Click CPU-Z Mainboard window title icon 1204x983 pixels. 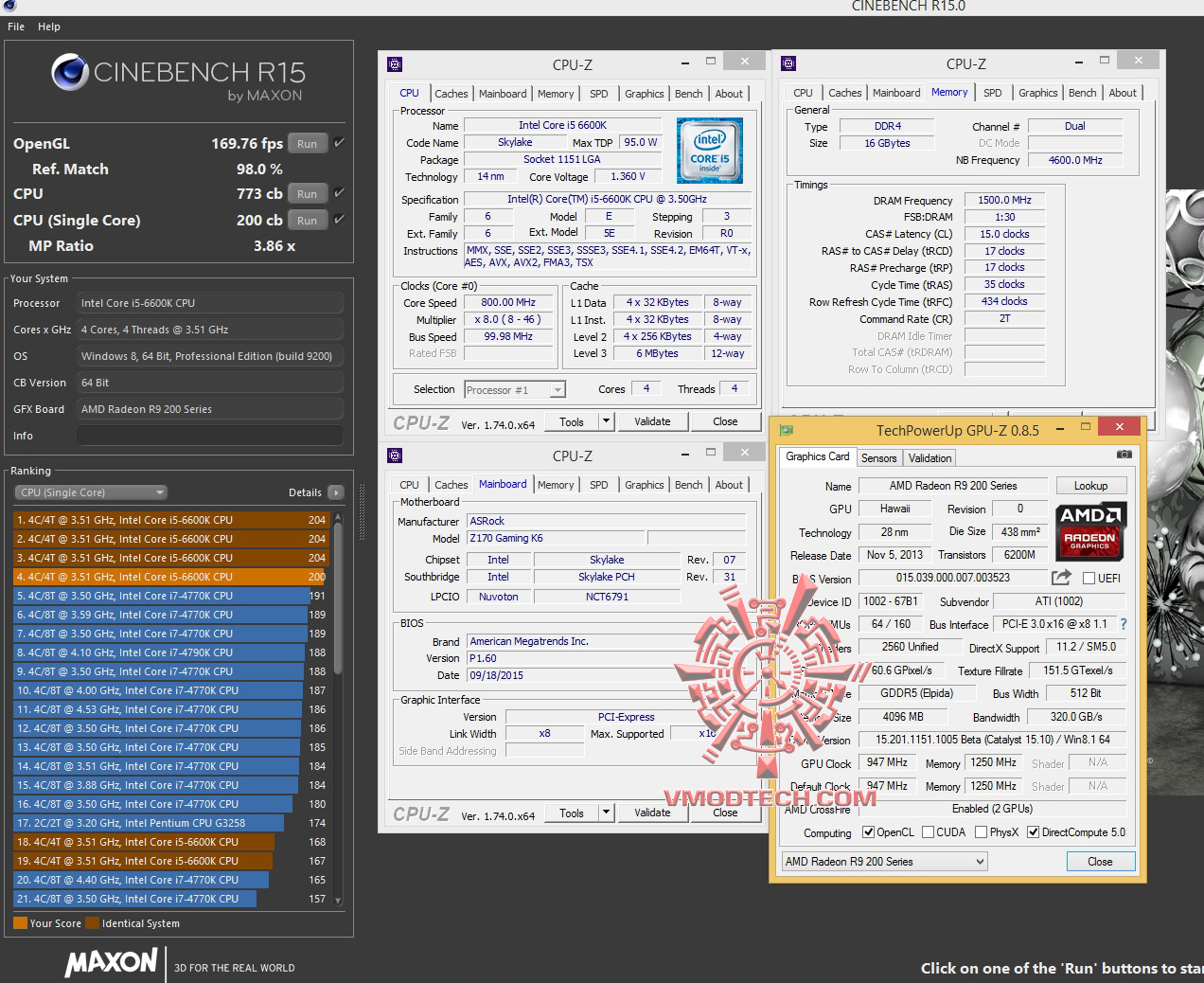396,456
